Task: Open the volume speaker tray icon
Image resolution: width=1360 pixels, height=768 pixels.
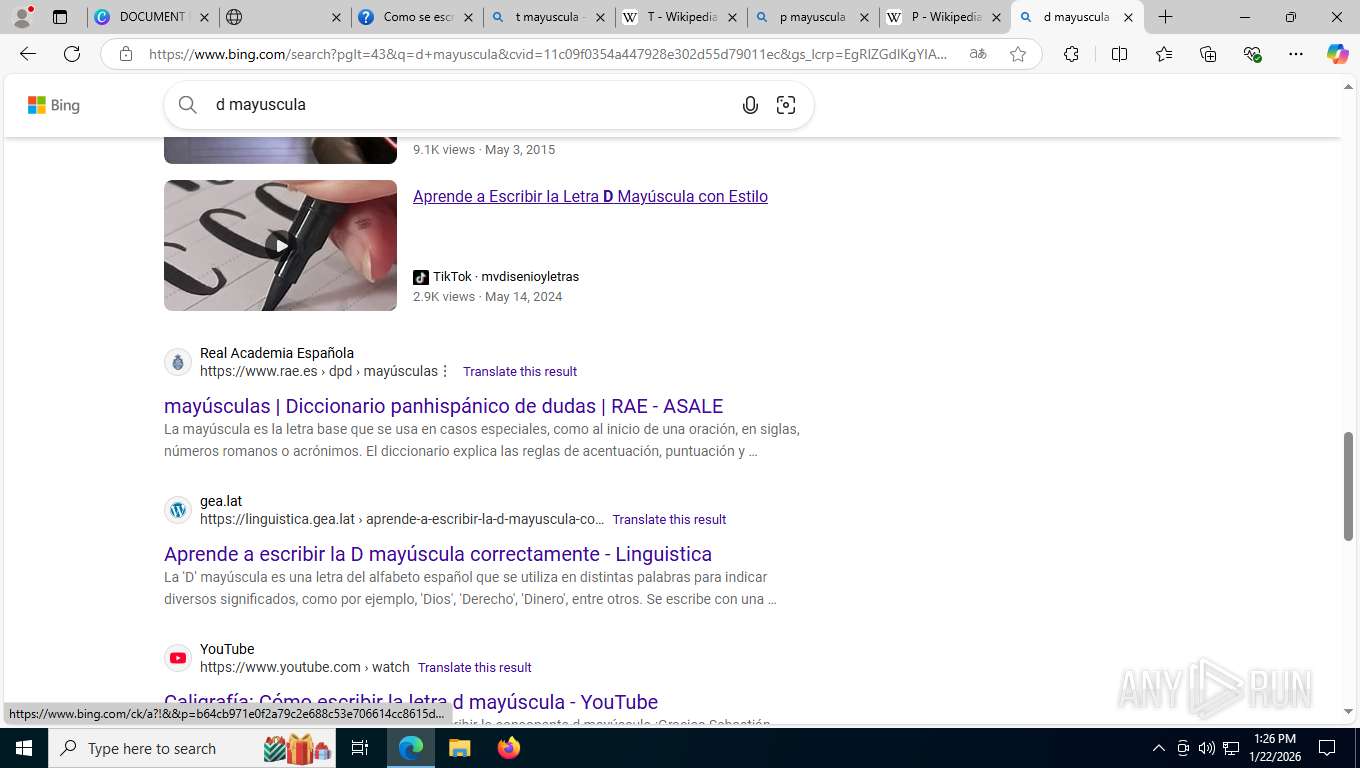Action: point(1206,748)
